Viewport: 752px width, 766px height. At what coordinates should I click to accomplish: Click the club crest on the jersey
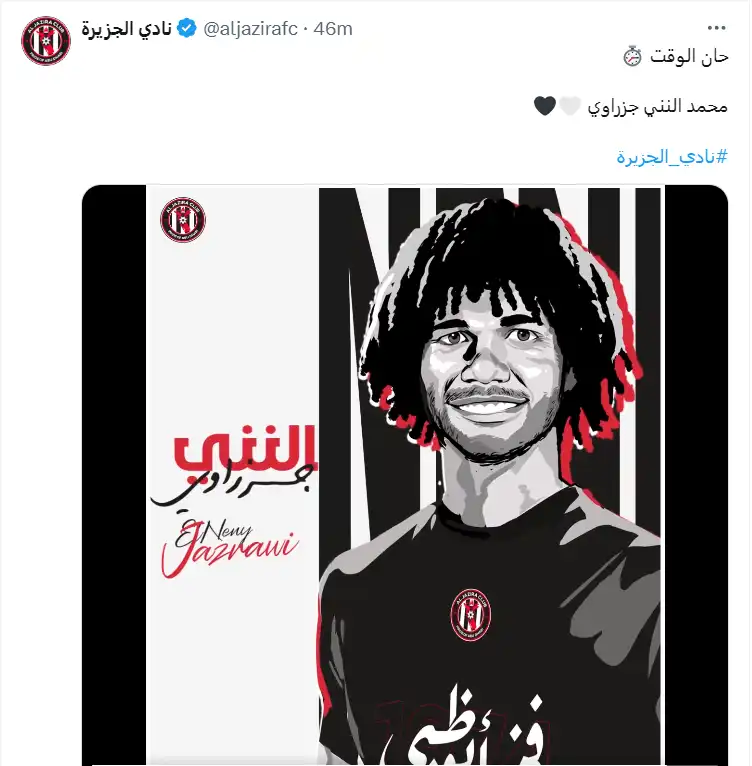(x=470, y=615)
